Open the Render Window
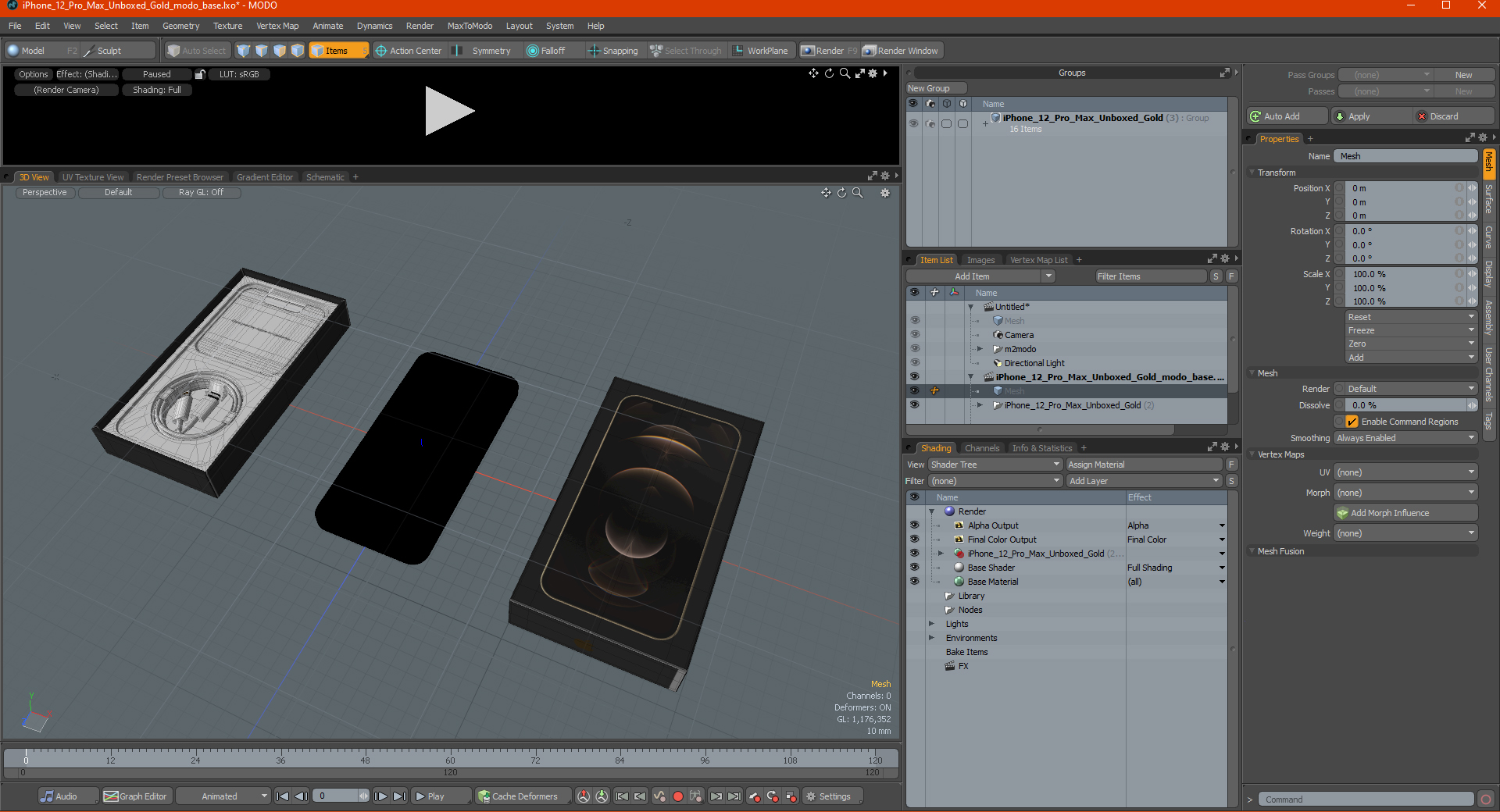 (x=901, y=51)
